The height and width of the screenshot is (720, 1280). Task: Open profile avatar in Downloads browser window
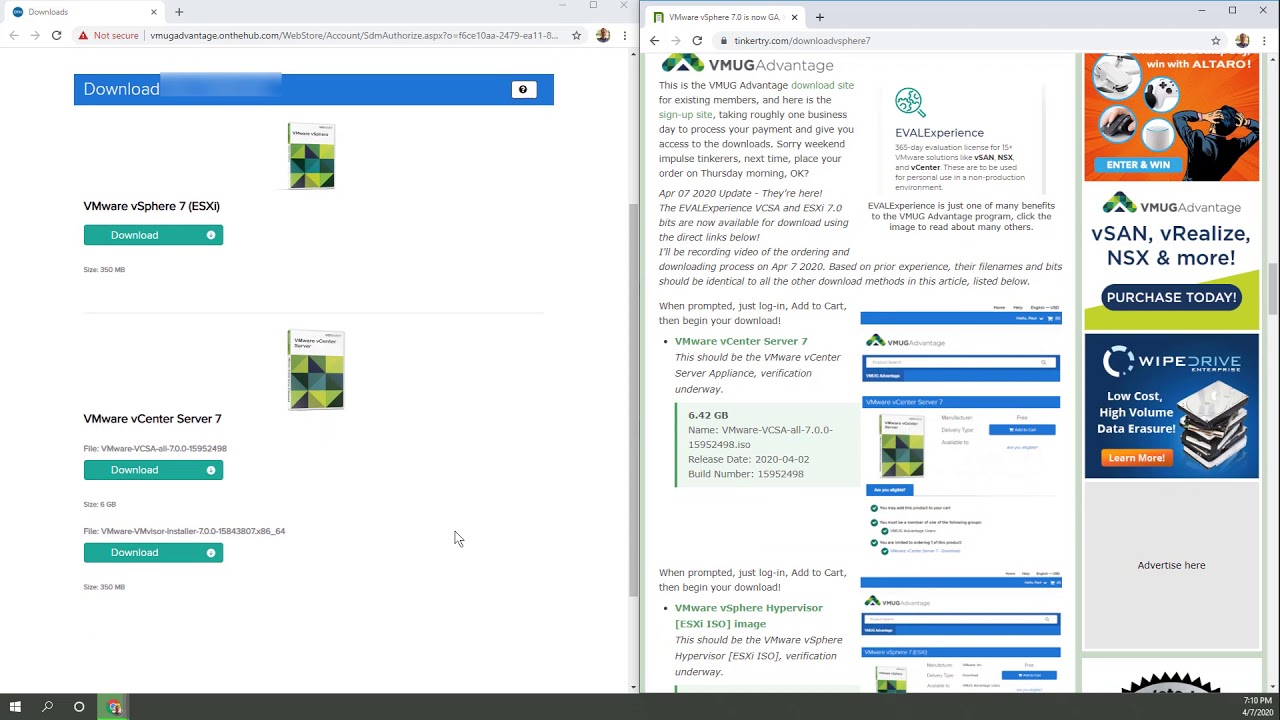pyautogui.click(x=603, y=35)
